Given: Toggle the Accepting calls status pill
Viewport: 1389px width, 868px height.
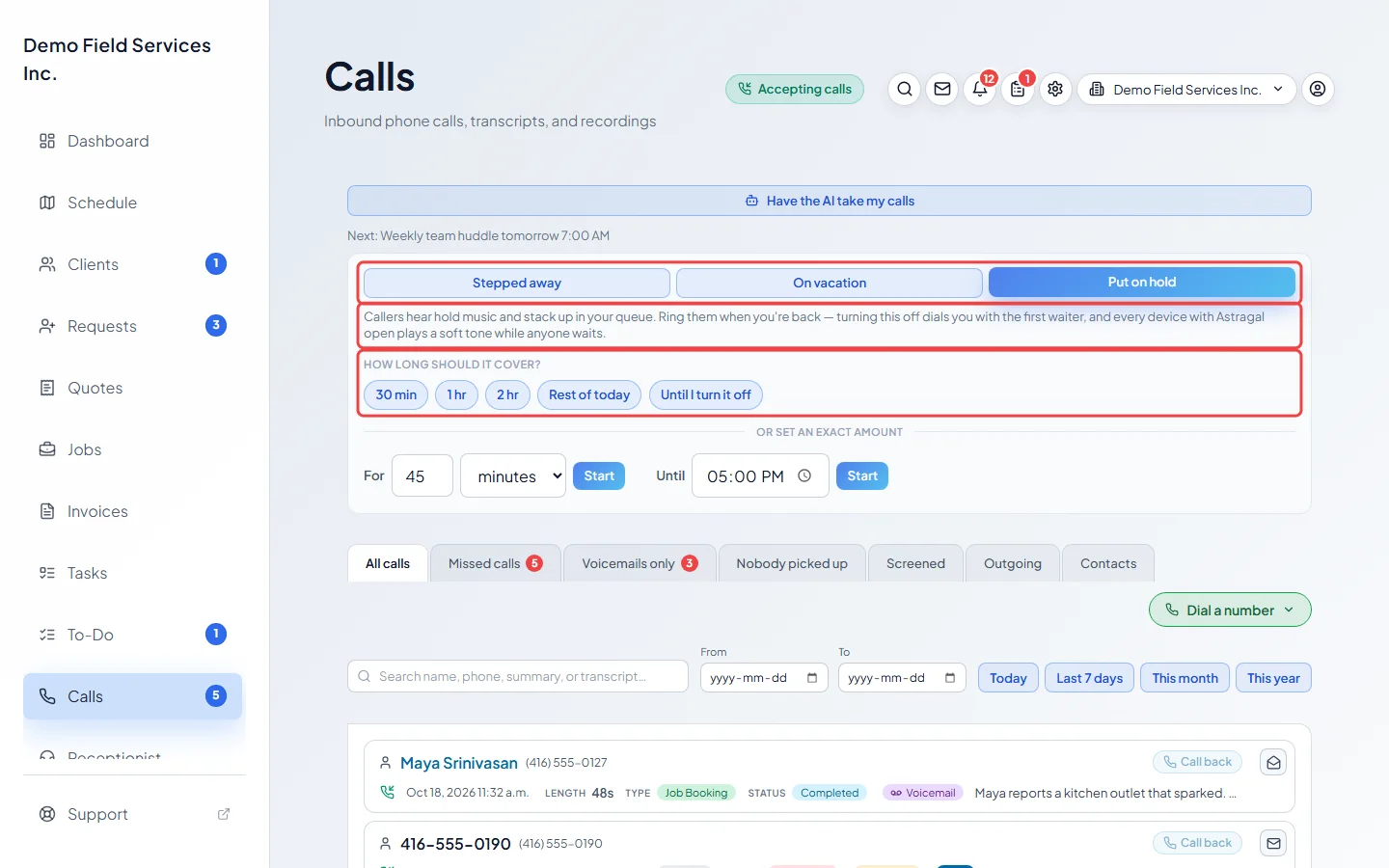Looking at the screenshot, I should pos(795,89).
